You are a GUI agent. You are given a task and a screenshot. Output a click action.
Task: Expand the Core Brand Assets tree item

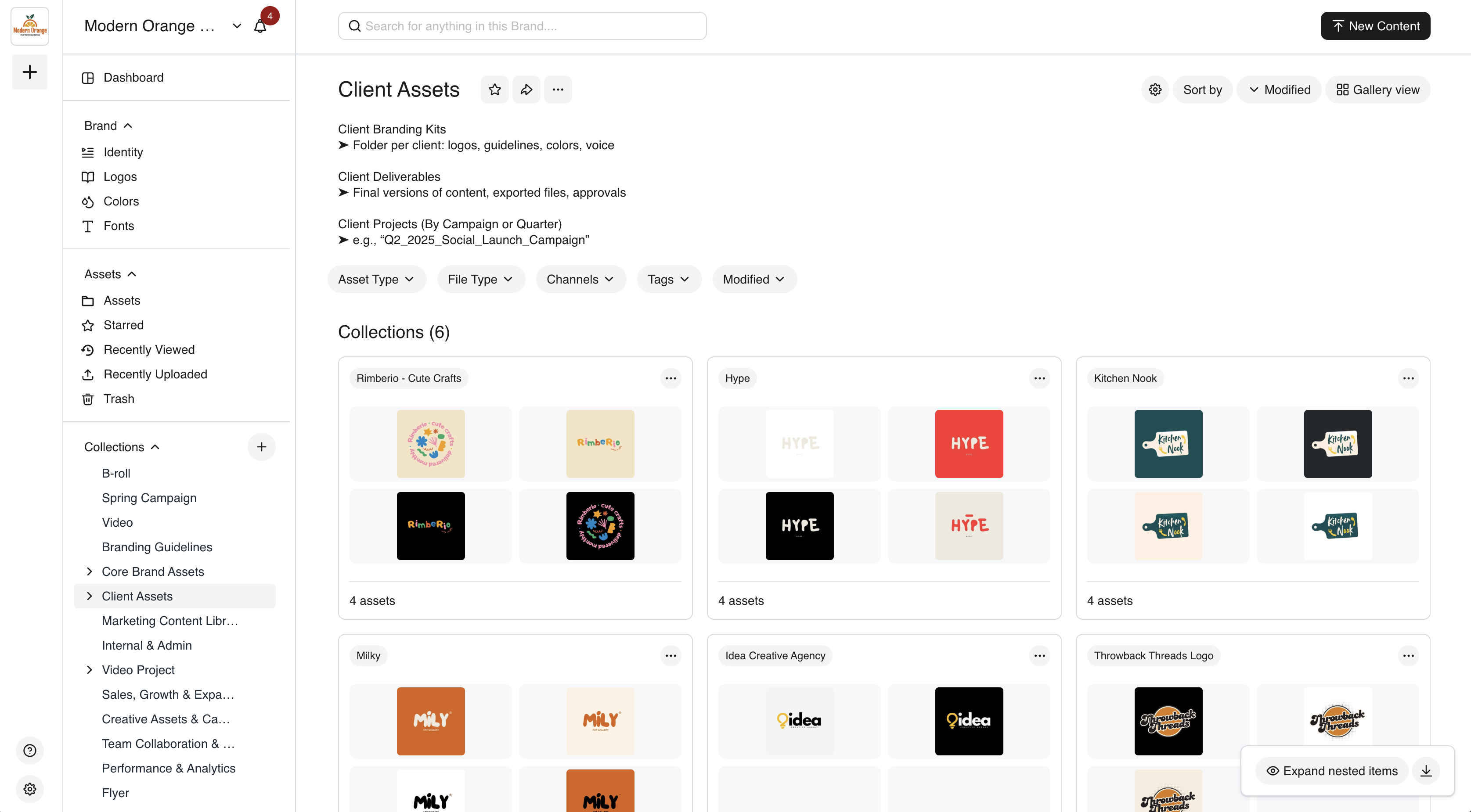pos(89,571)
